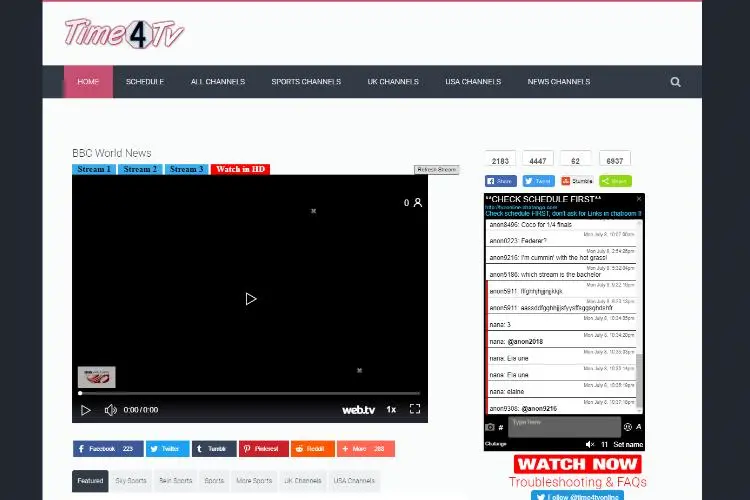Click the chat message input field

click(564, 427)
